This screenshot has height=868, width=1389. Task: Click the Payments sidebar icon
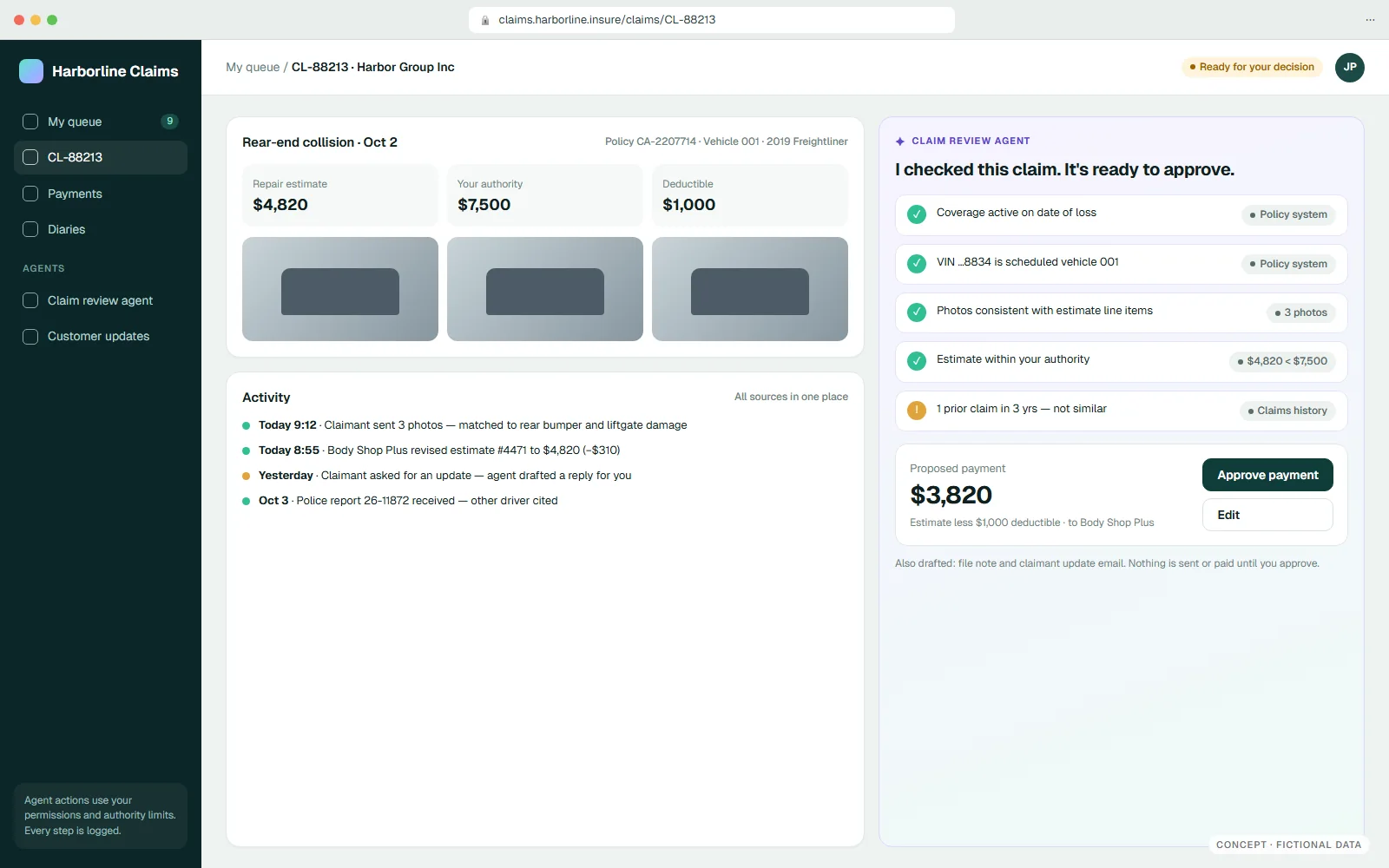pos(30,194)
